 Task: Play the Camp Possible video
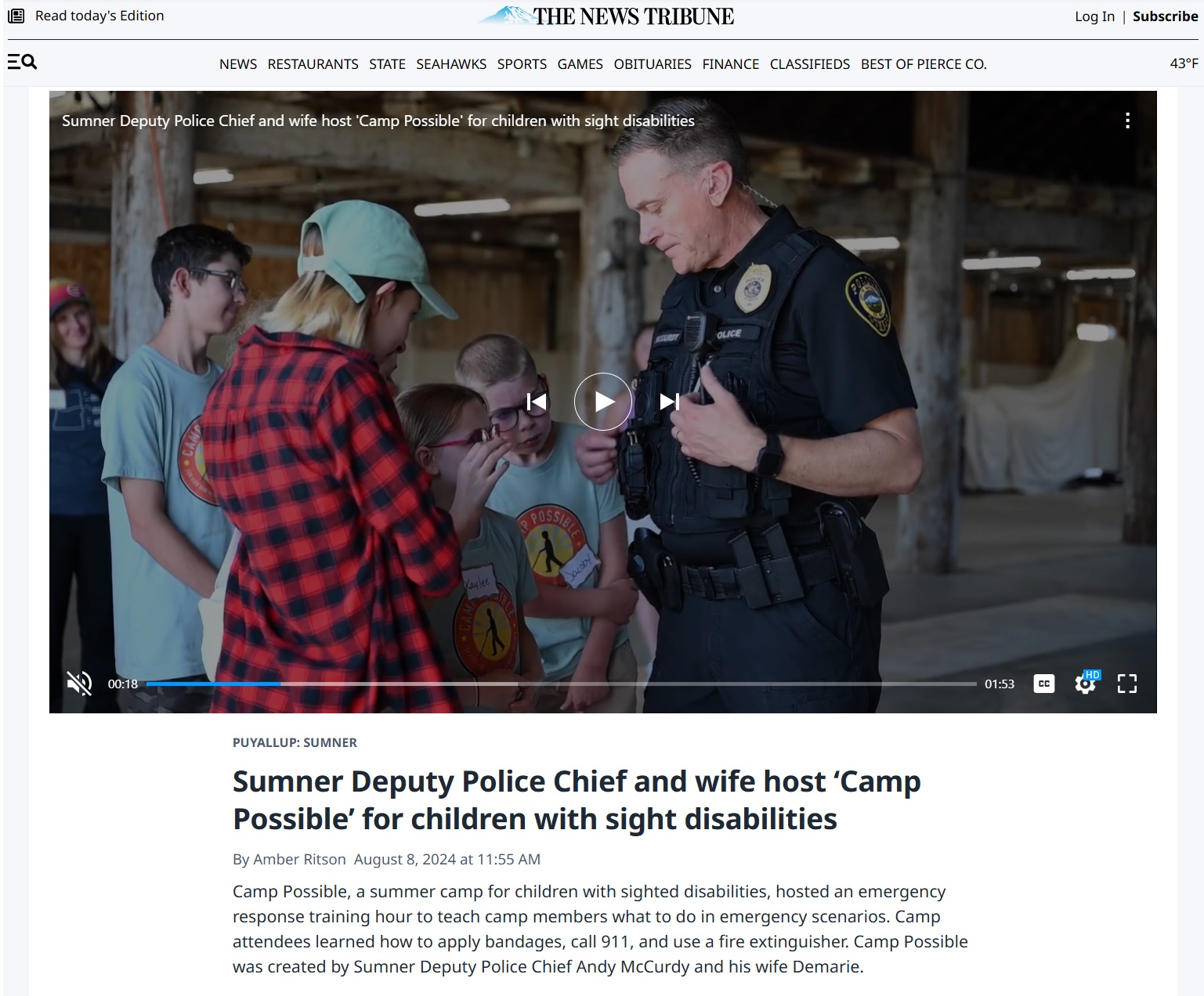pos(602,402)
